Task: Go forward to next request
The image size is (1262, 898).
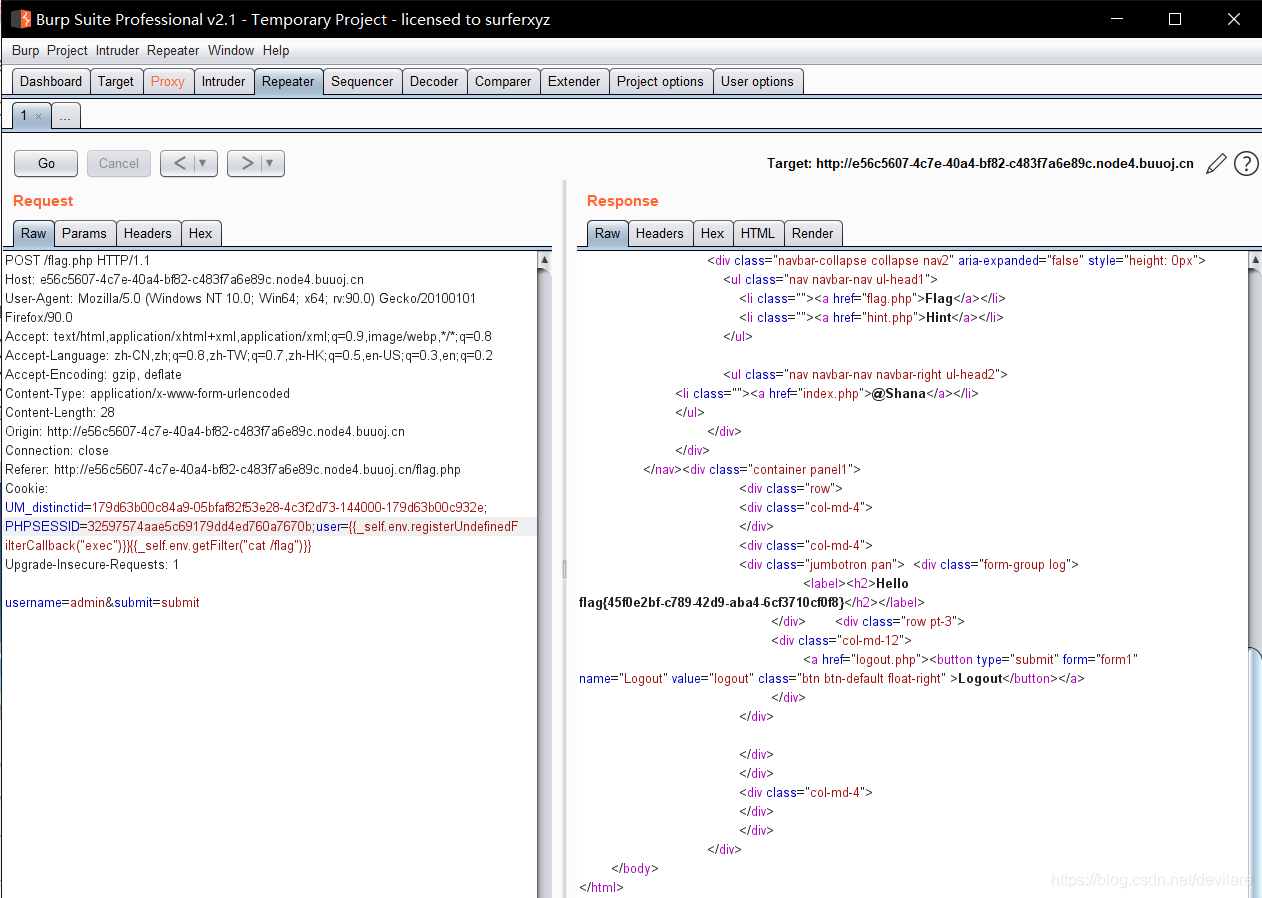Action: tap(246, 163)
